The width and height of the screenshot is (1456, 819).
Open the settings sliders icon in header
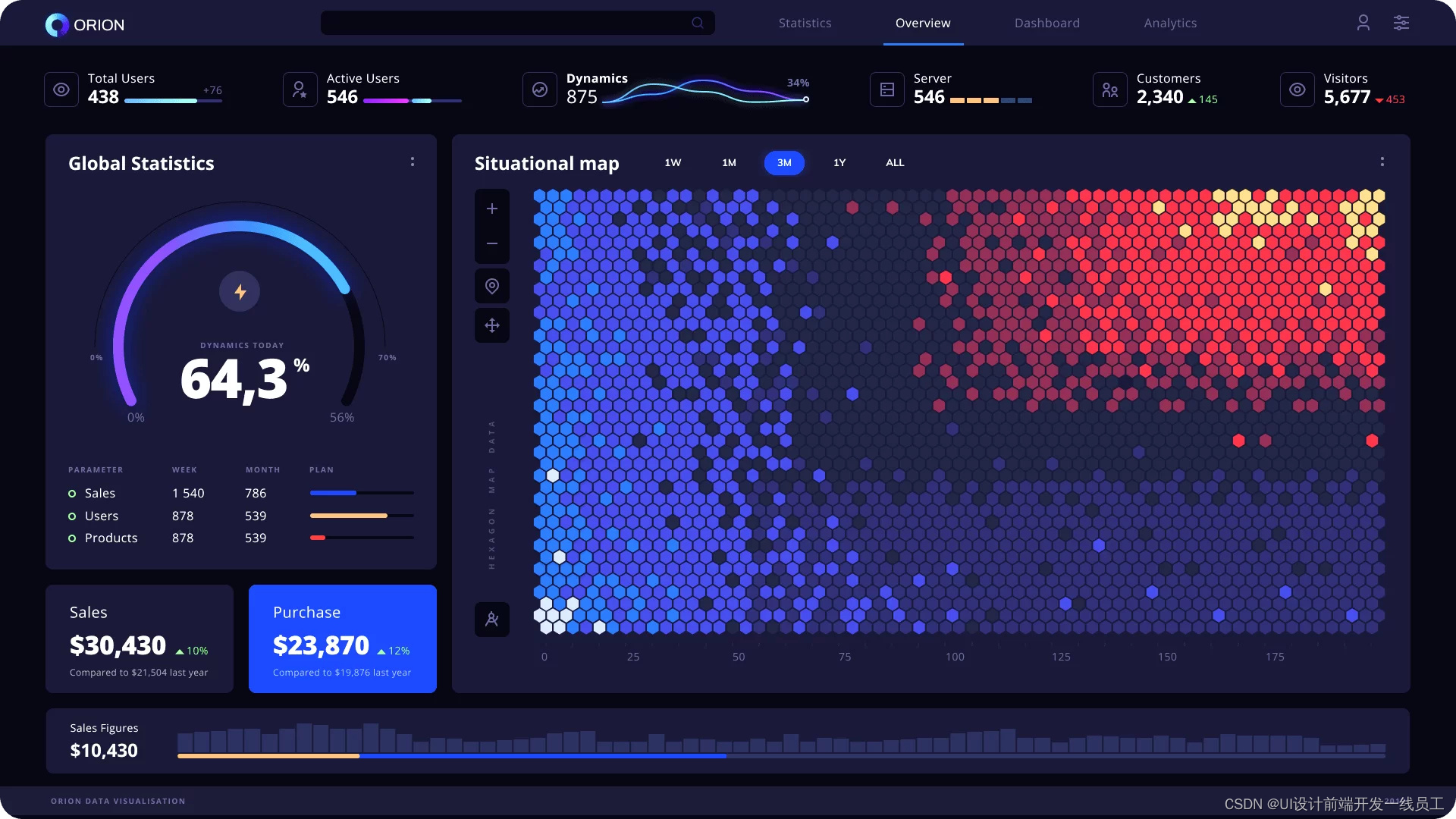[1401, 23]
